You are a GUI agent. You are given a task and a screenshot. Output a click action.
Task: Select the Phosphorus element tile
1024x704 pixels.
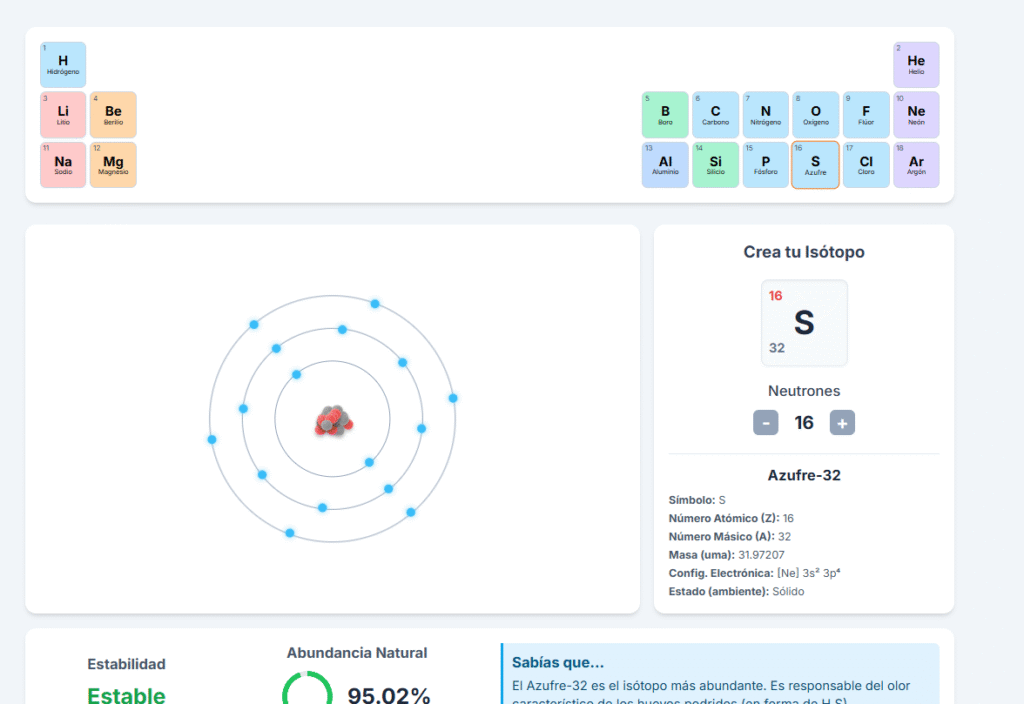coord(765,165)
